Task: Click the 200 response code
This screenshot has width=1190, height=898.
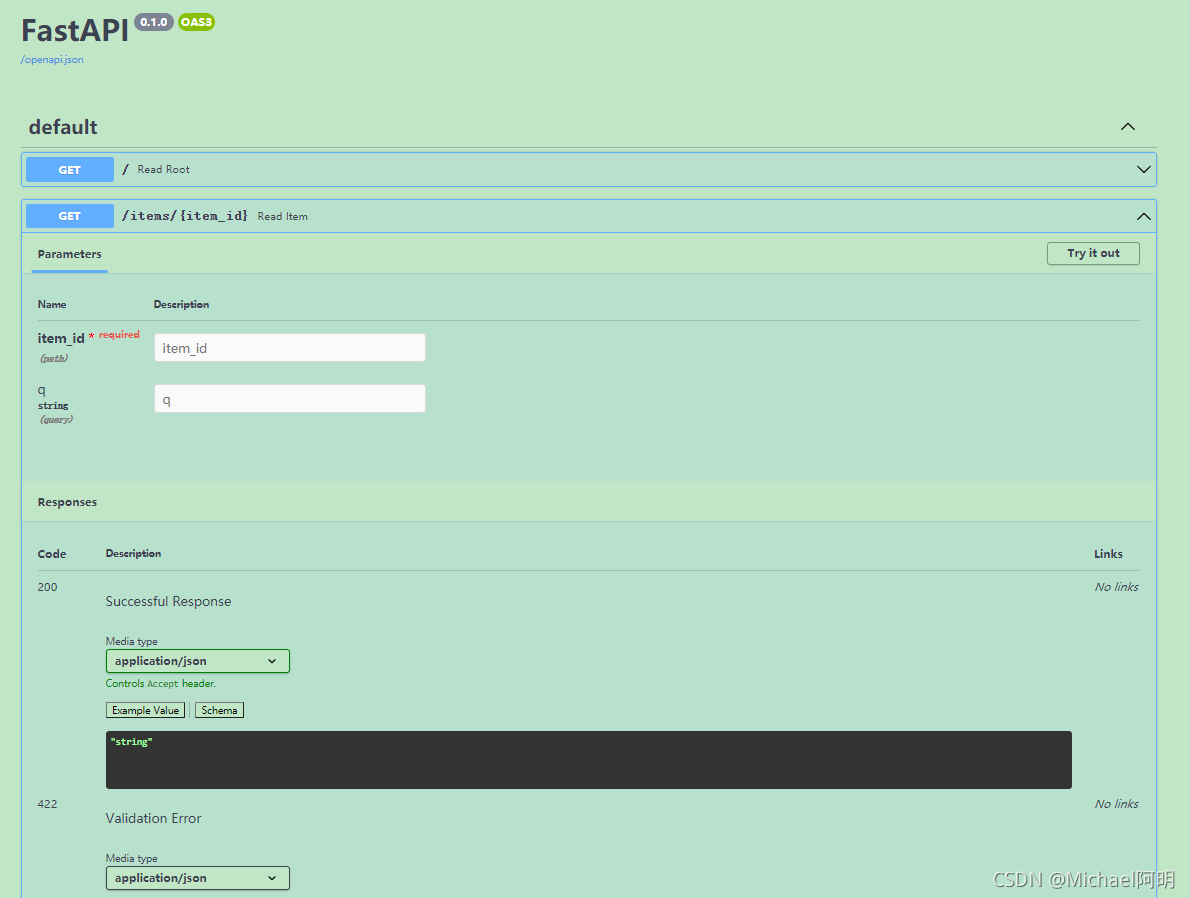Action: coord(47,587)
